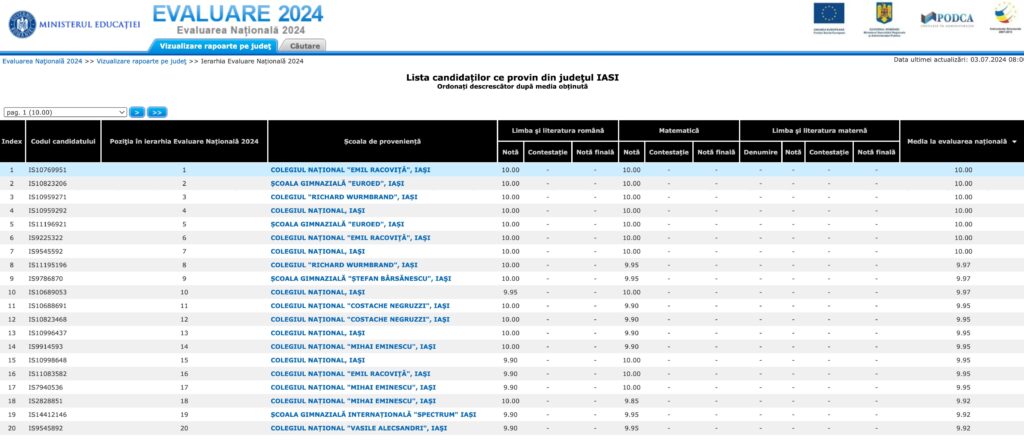
Task: Select candidate code IS10769951 in first row
Action: pyautogui.click(x=47, y=170)
